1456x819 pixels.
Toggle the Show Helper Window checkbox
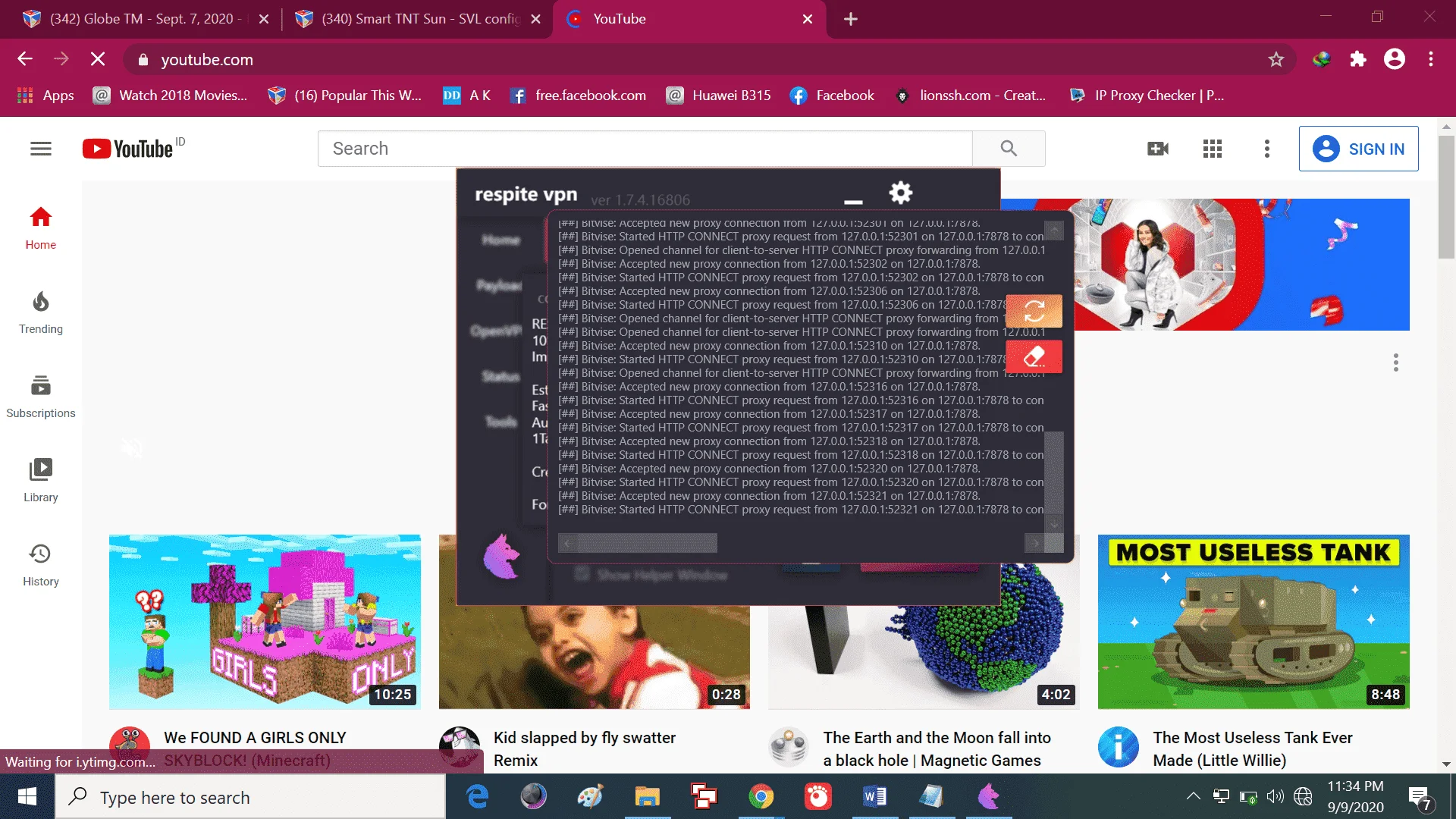[582, 574]
